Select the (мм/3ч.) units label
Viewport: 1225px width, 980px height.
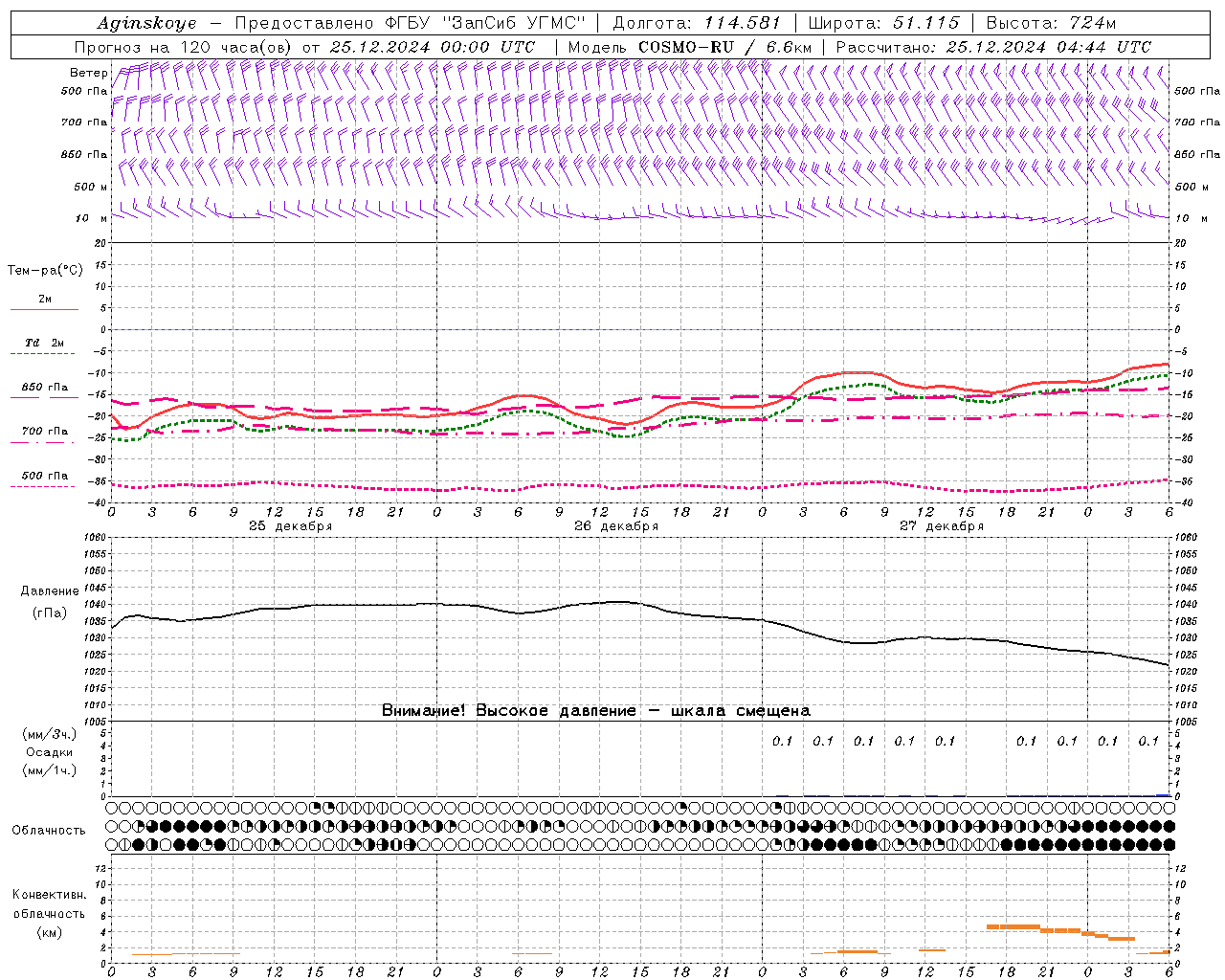click(50, 734)
